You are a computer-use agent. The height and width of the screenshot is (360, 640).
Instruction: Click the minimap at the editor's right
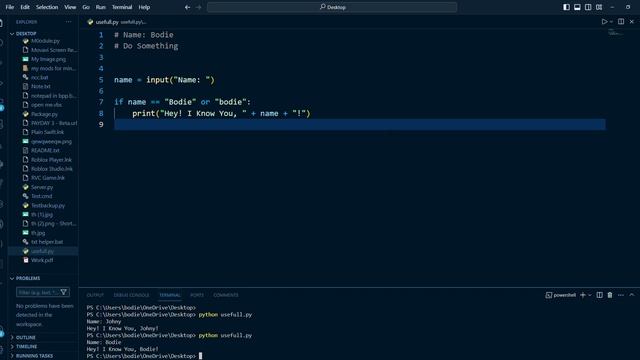click(616, 33)
